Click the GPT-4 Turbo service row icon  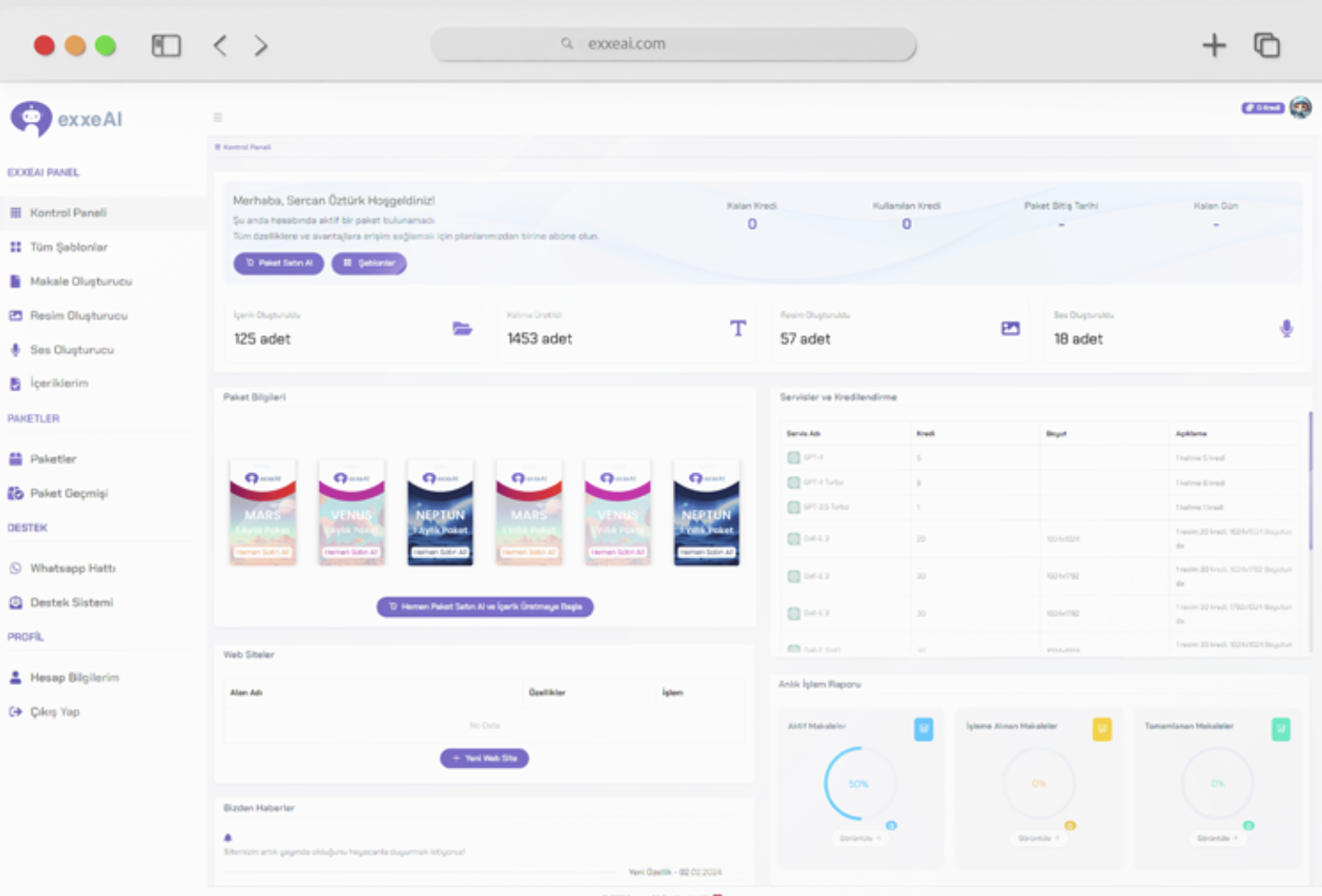point(794,482)
